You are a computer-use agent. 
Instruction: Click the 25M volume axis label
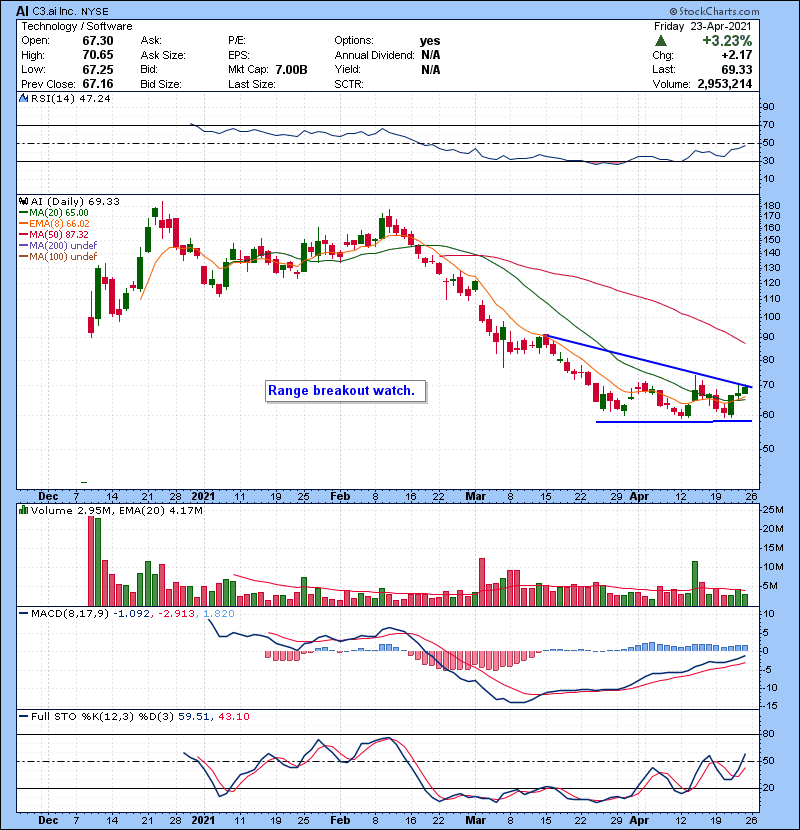(773, 510)
